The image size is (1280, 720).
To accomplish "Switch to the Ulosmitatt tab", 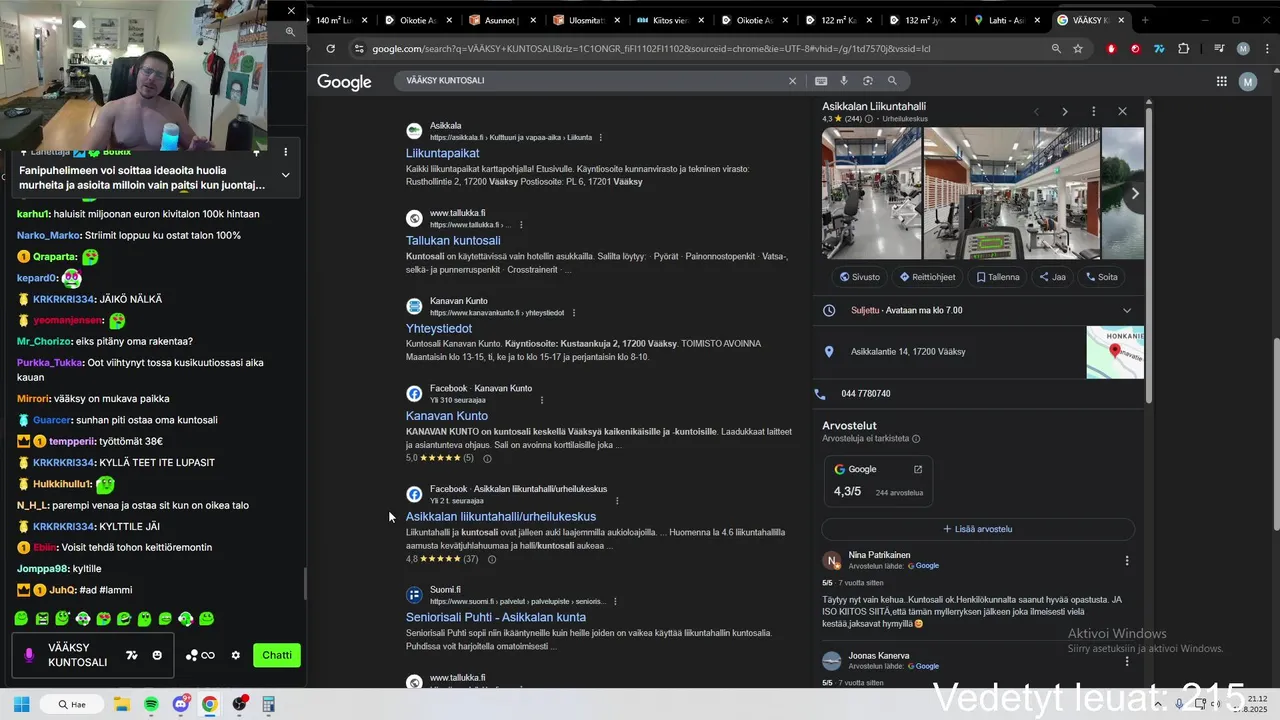I will coord(584,20).
